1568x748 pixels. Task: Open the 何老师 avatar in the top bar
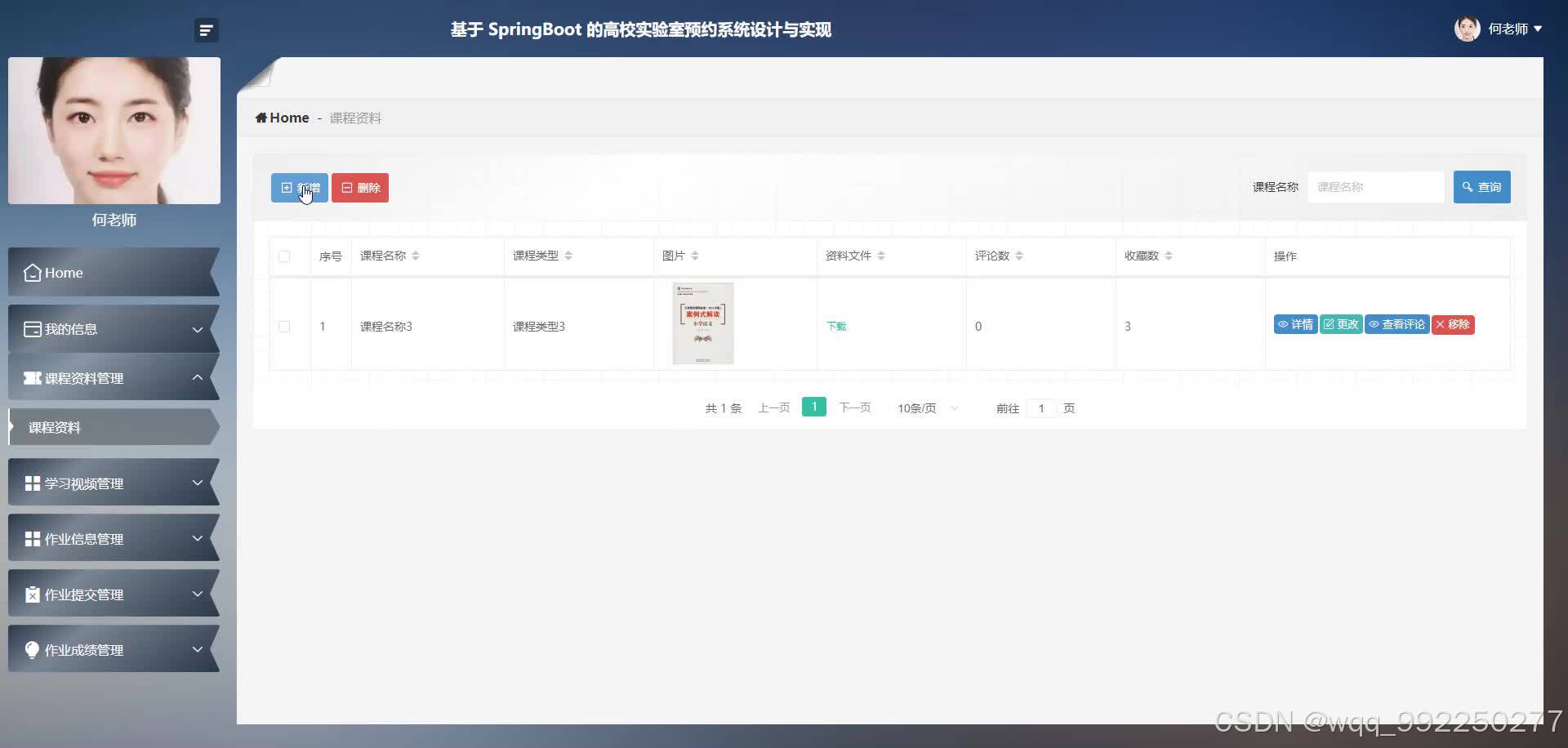pos(1467,29)
